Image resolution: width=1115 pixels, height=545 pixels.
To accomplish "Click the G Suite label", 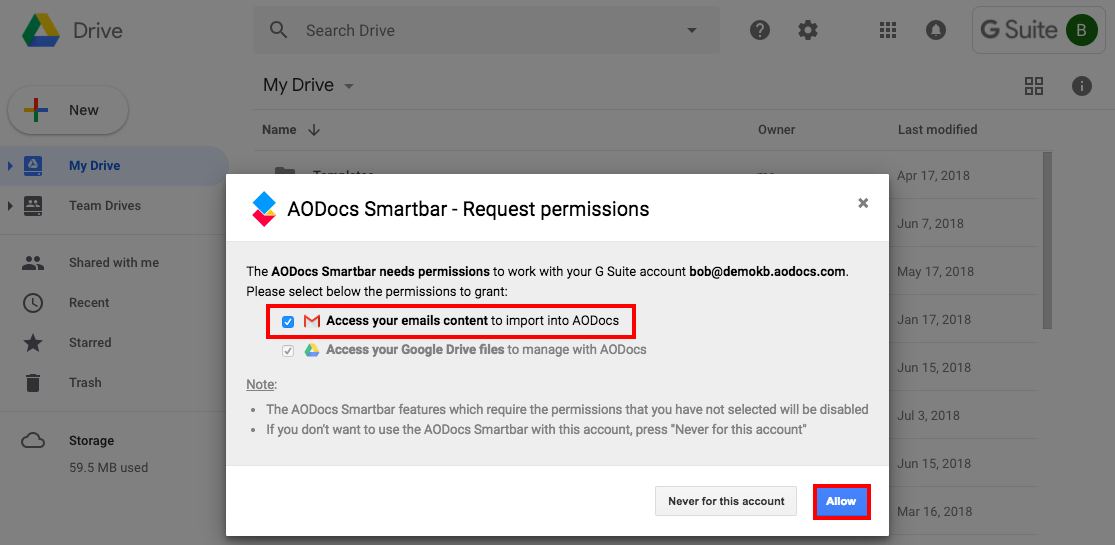I will point(1019,30).
